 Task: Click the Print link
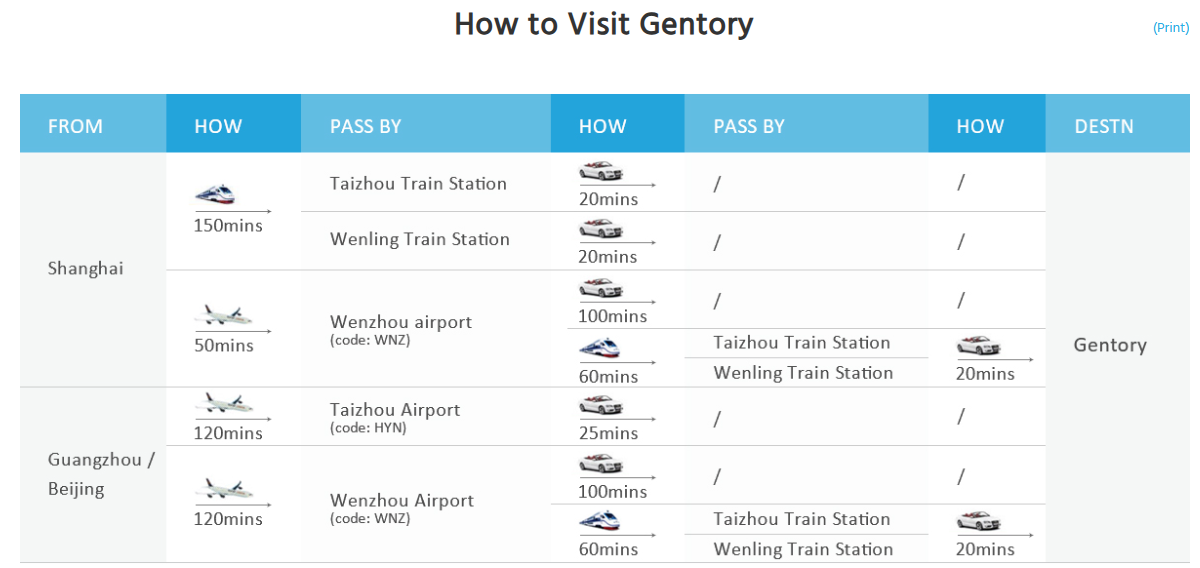point(1170,28)
